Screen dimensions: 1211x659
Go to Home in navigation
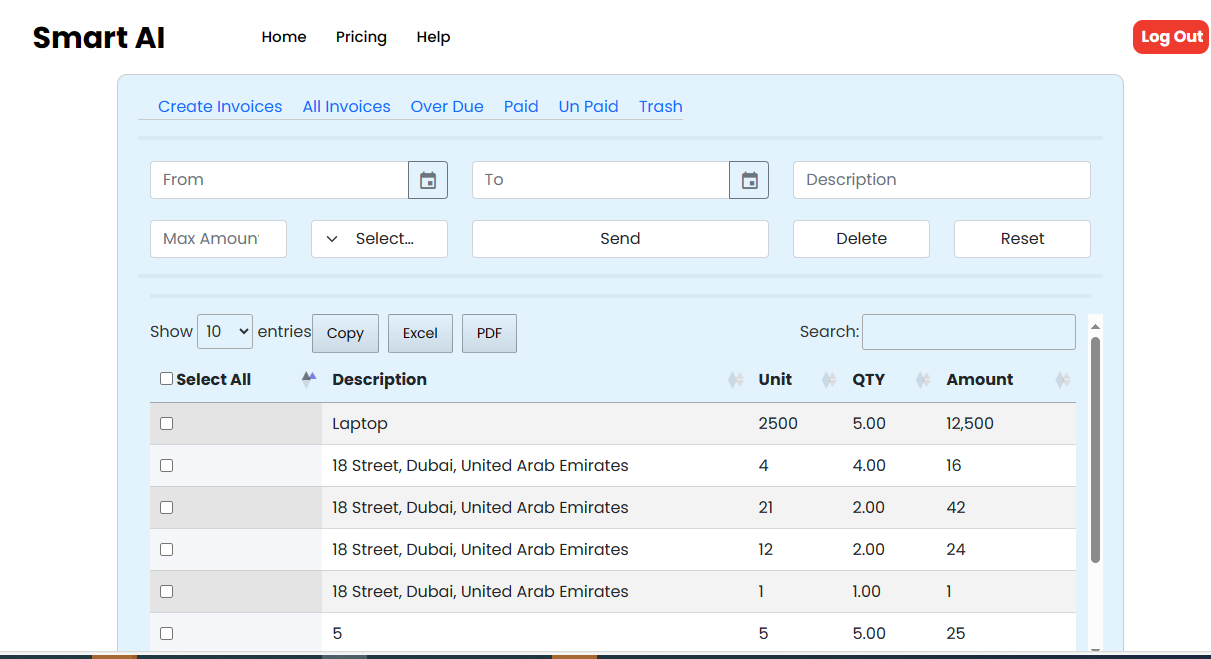pyautogui.click(x=284, y=37)
